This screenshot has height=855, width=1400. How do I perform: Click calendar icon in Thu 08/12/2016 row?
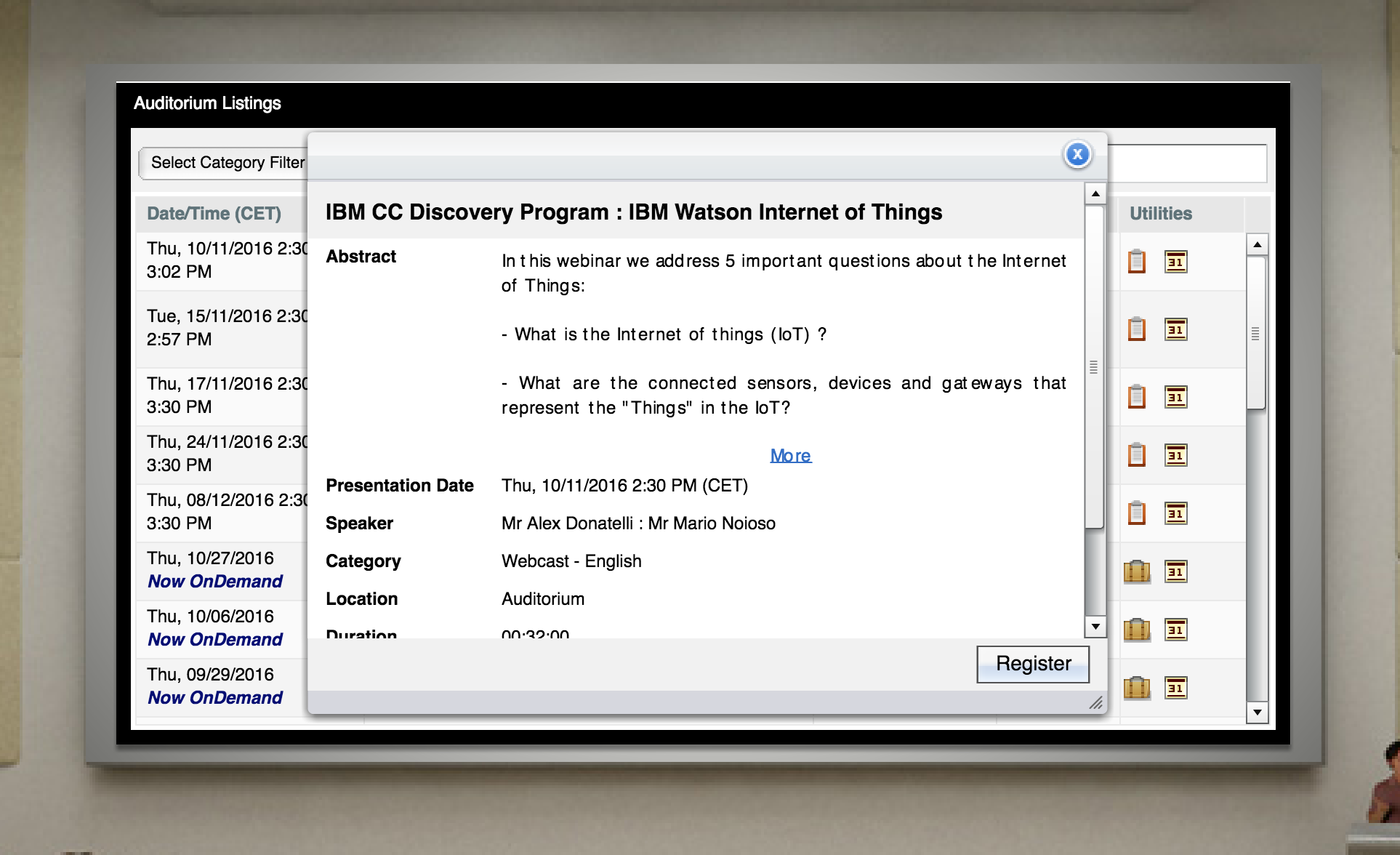pyautogui.click(x=1176, y=513)
